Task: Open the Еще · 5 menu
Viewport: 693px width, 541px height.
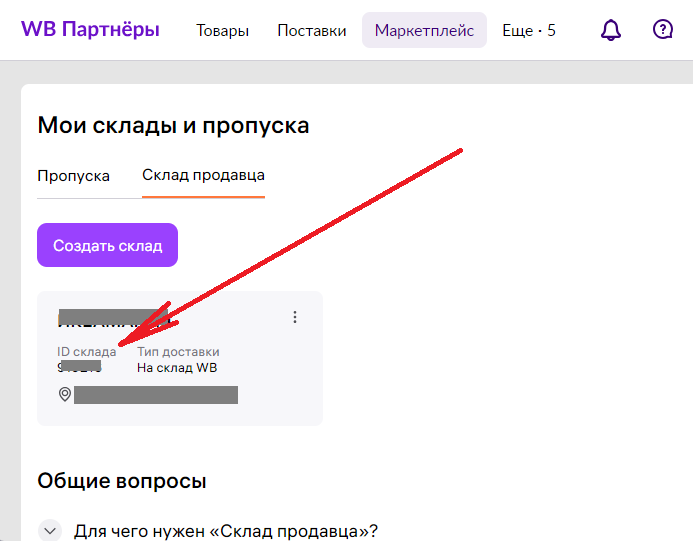Action: click(x=529, y=30)
